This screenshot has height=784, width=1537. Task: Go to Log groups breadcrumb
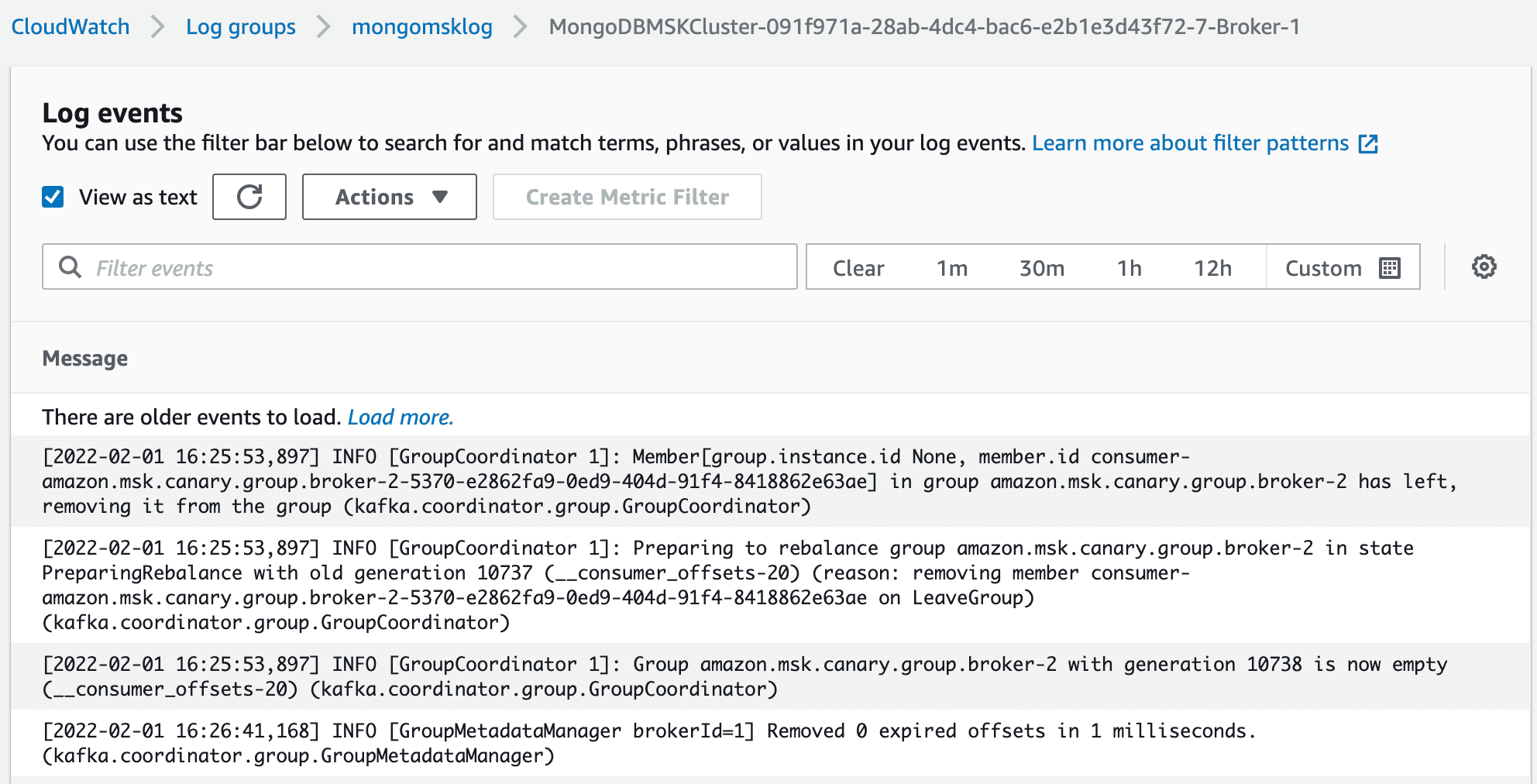(x=241, y=26)
